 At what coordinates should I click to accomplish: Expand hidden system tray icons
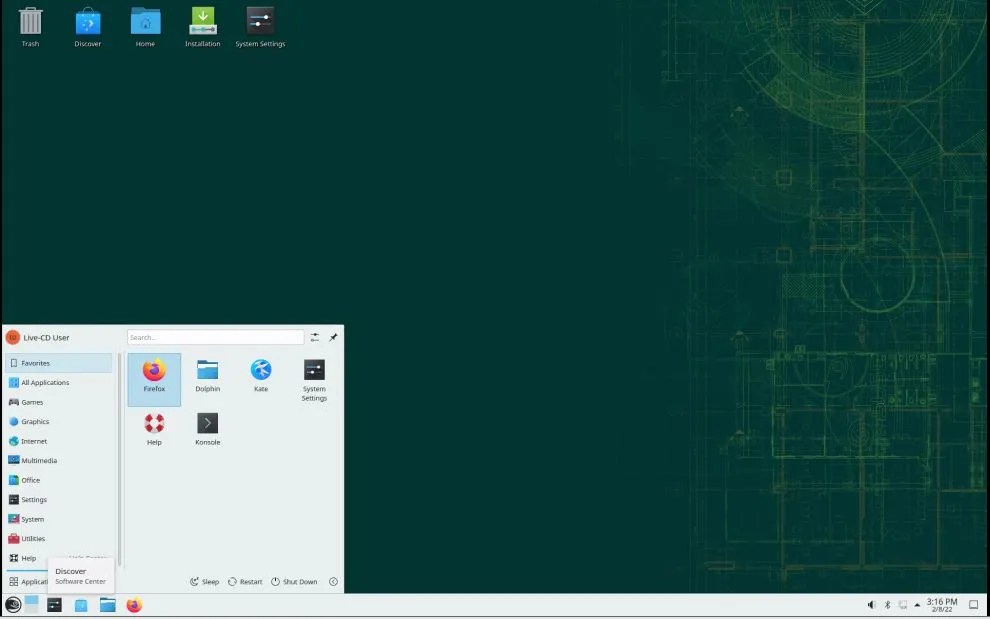coord(917,604)
